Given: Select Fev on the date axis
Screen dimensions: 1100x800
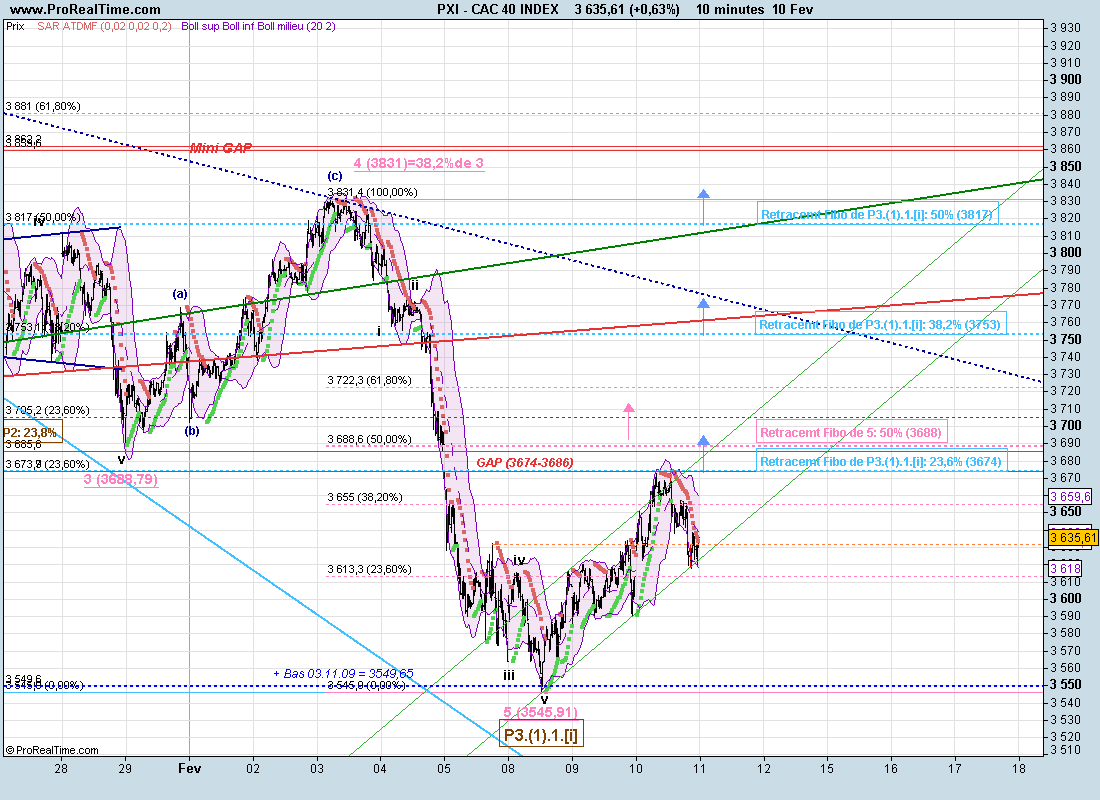Looking at the screenshot, I should point(189,768).
